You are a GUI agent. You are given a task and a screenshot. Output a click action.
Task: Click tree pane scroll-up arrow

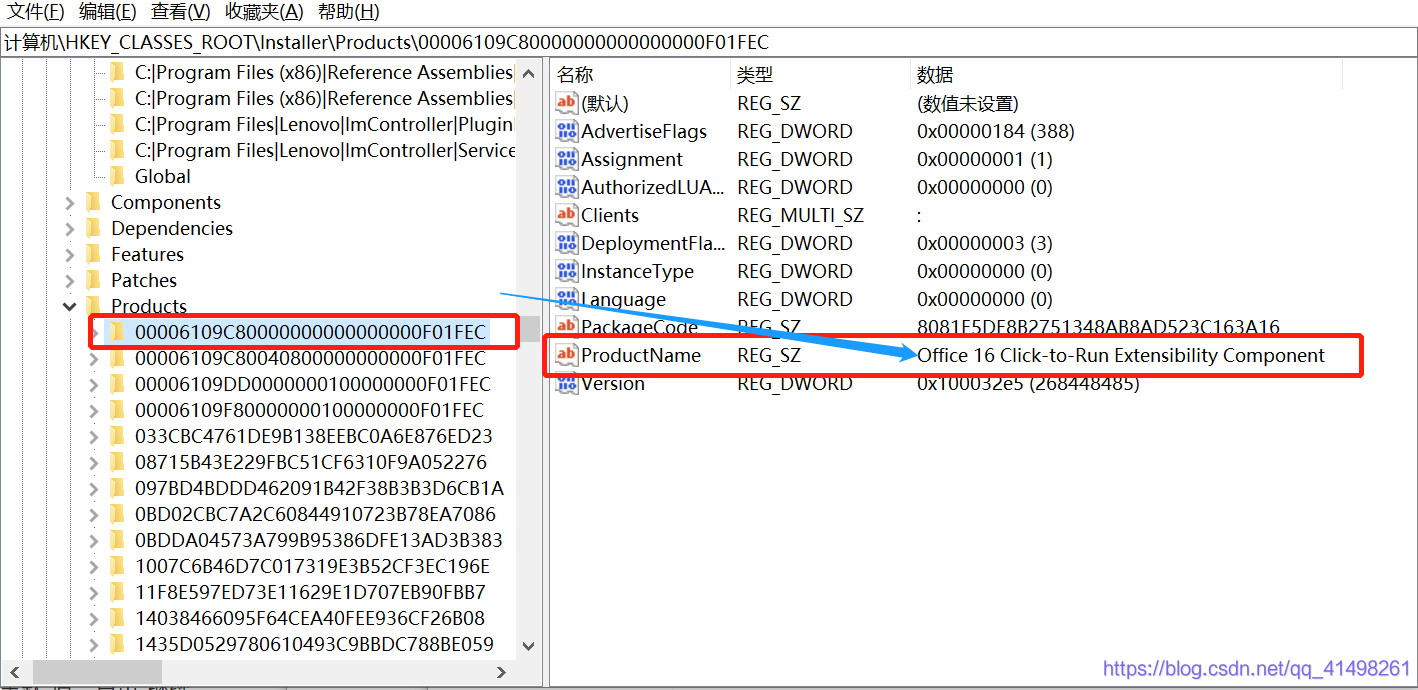[x=529, y=73]
